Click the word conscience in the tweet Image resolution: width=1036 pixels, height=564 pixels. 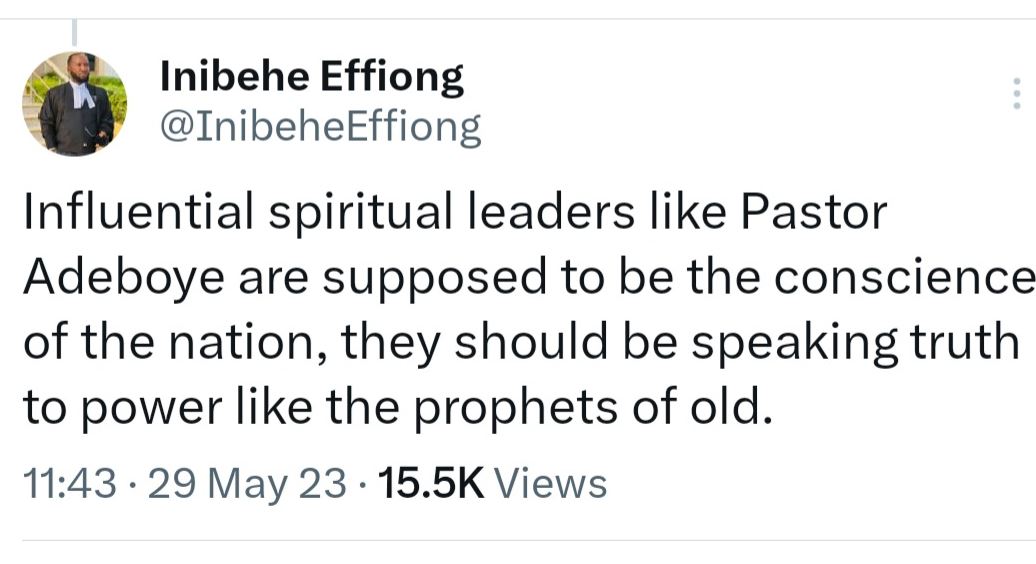tap(904, 278)
